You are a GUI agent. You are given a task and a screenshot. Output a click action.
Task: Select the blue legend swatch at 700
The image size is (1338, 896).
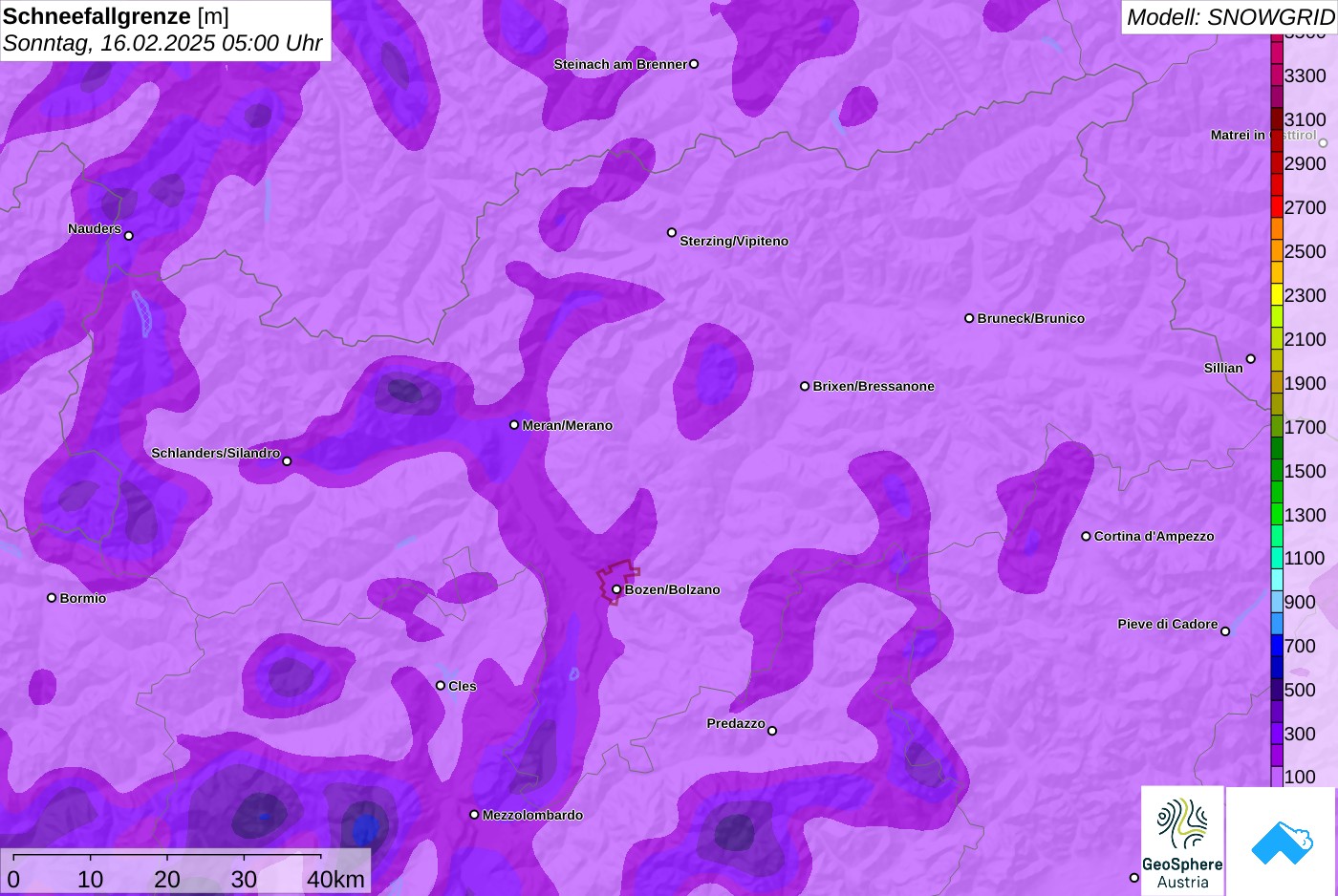click(1277, 646)
